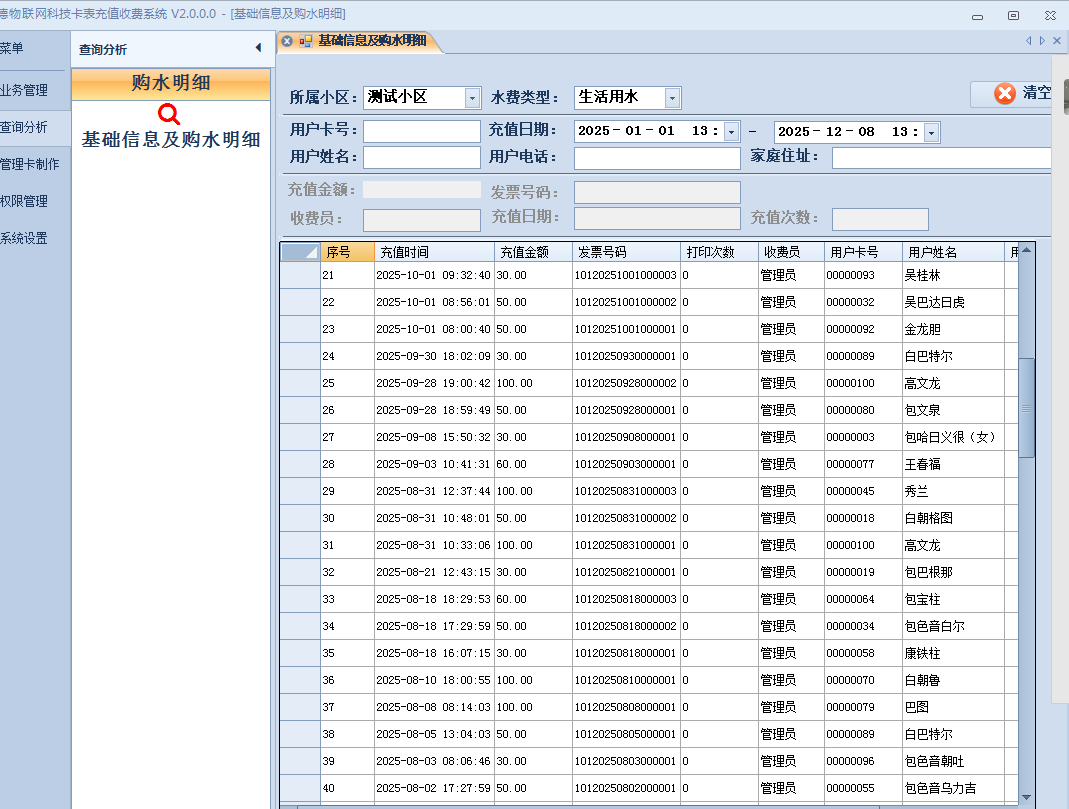Click the scrollbar up arrow in the grid
This screenshot has width=1069, height=809.
(1027, 250)
